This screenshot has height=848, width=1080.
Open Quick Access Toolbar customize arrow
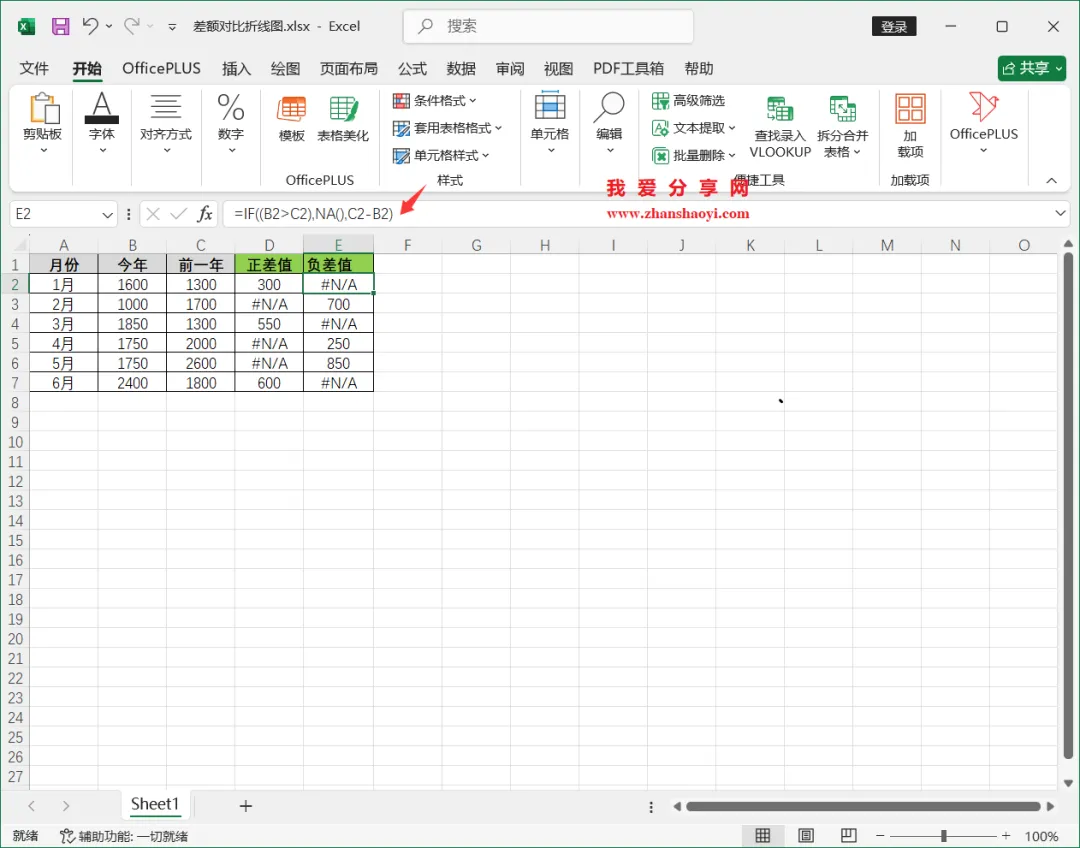tap(172, 27)
